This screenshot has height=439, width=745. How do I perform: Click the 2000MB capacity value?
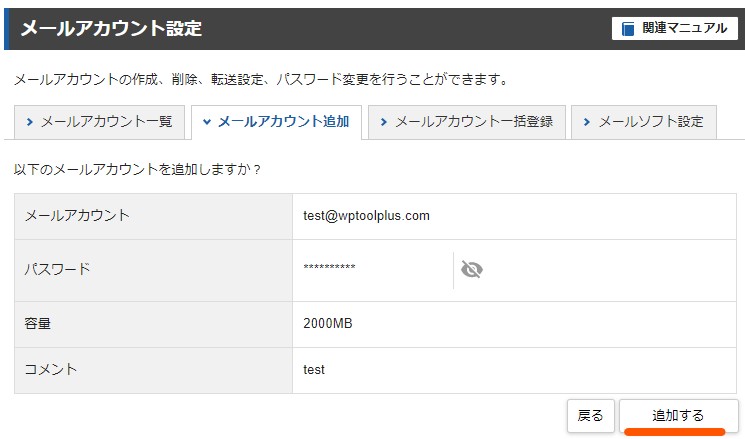tap(328, 324)
